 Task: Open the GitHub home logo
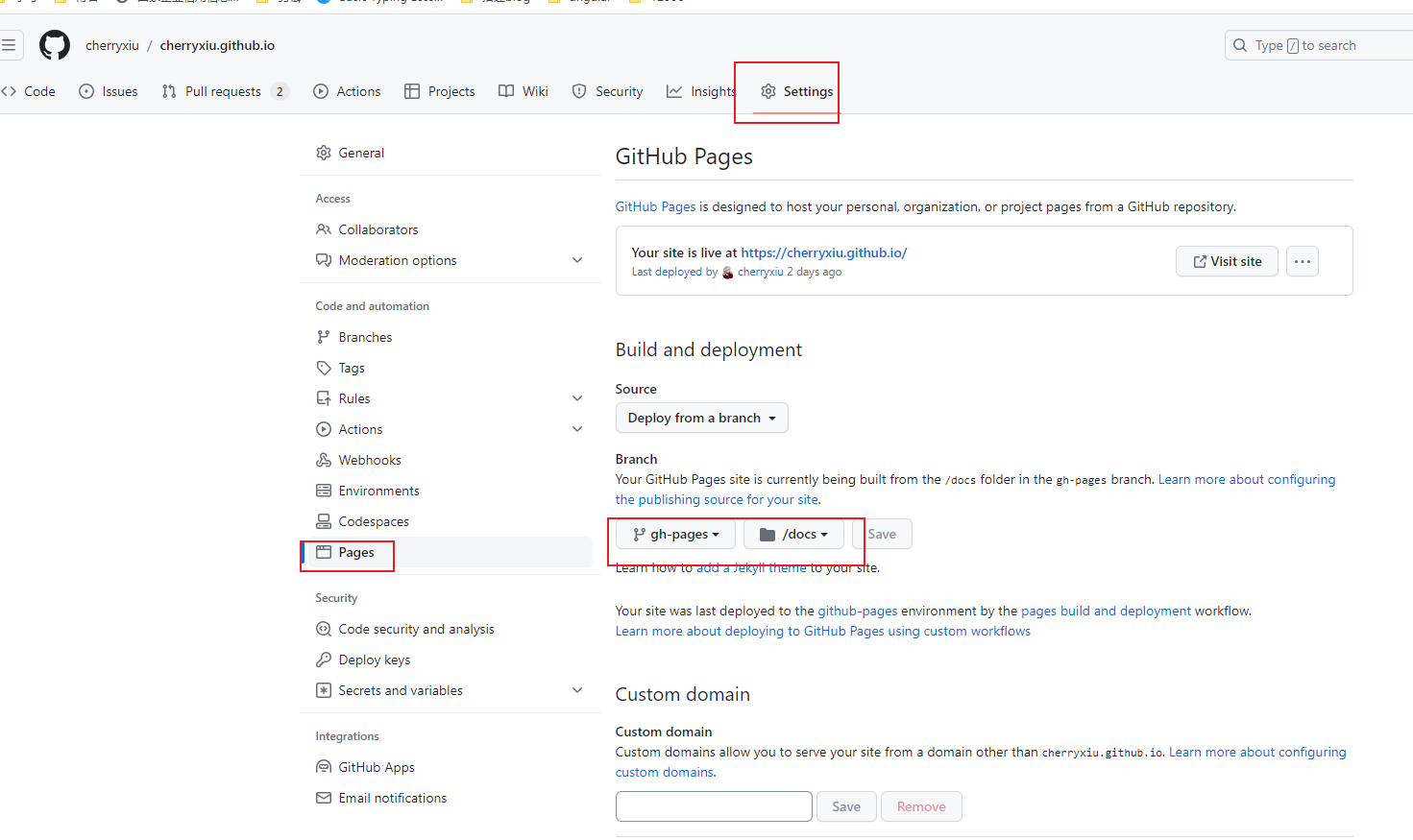click(x=55, y=45)
